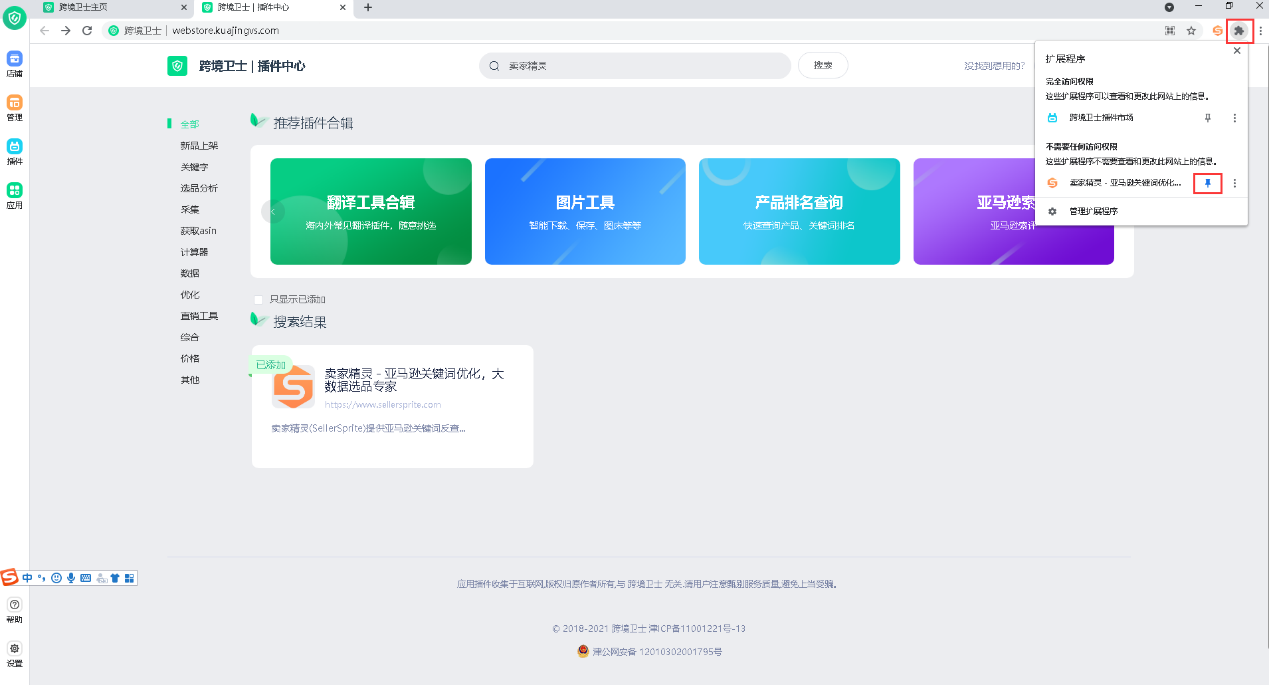Open 设置 at the bottom sidebar

coord(13,655)
